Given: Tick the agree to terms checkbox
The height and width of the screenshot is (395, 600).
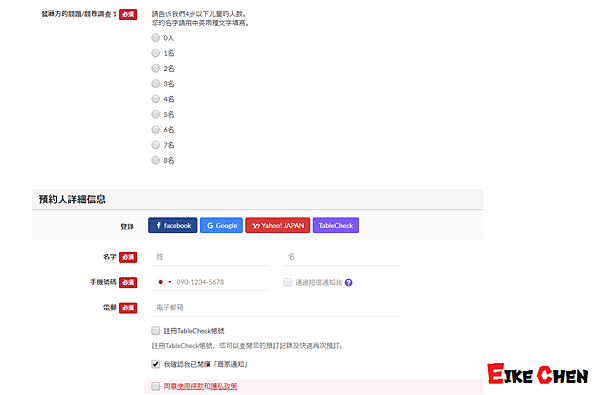Looking at the screenshot, I should tap(155, 386).
